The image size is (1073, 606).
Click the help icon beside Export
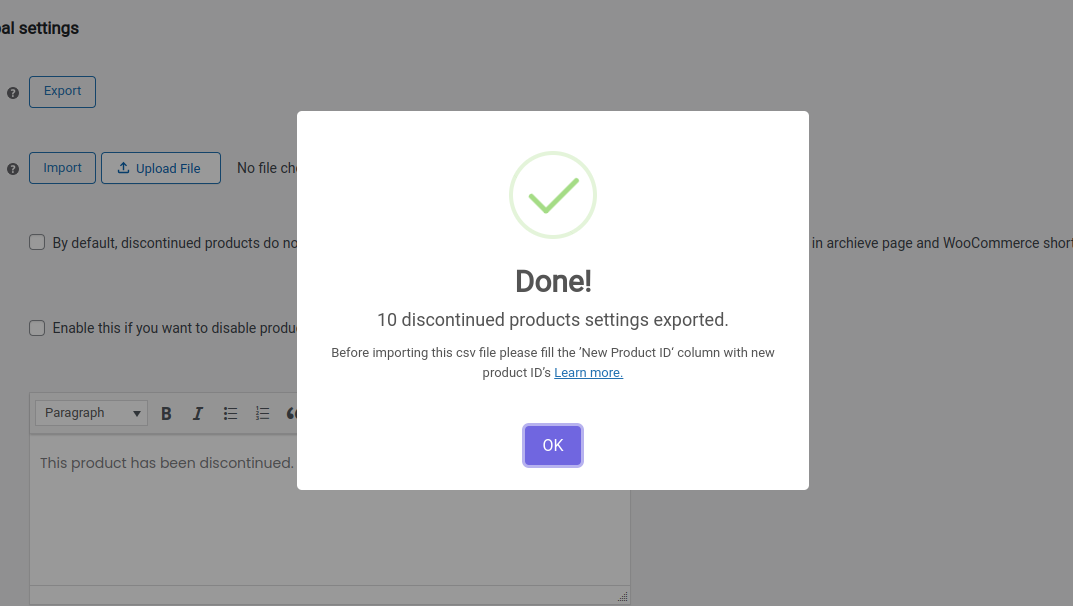(13, 93)
